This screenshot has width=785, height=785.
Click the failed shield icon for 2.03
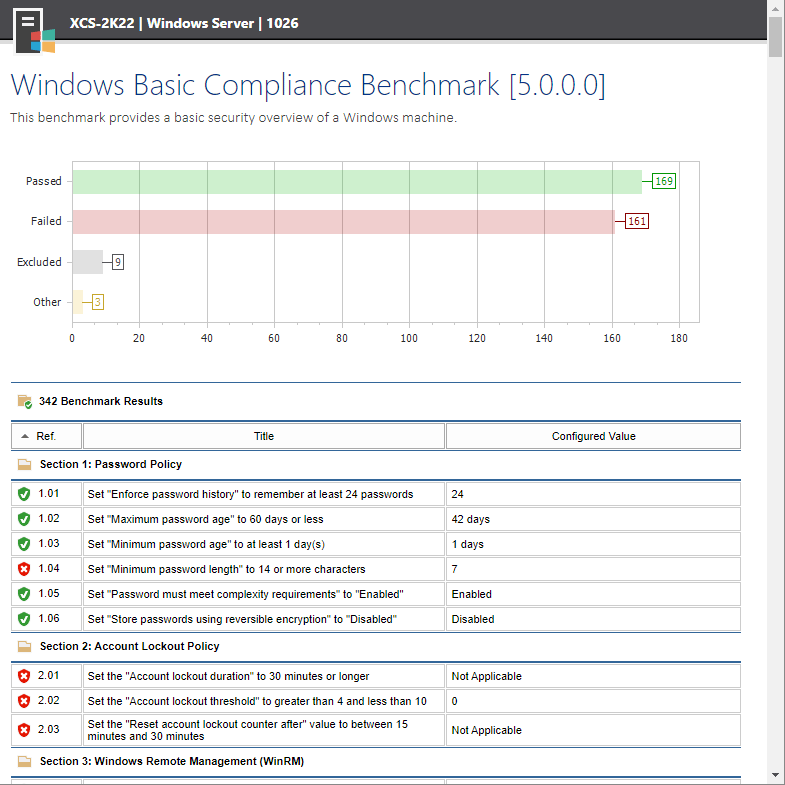24,730
